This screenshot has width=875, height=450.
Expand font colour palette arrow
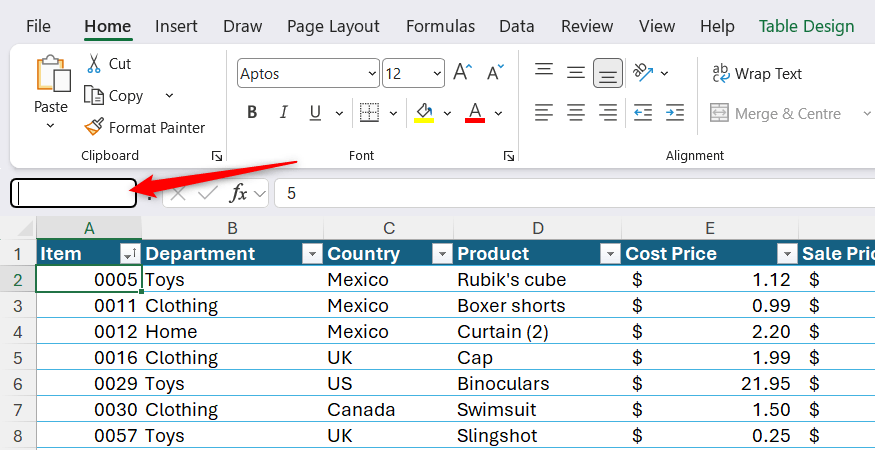[498, 113]
